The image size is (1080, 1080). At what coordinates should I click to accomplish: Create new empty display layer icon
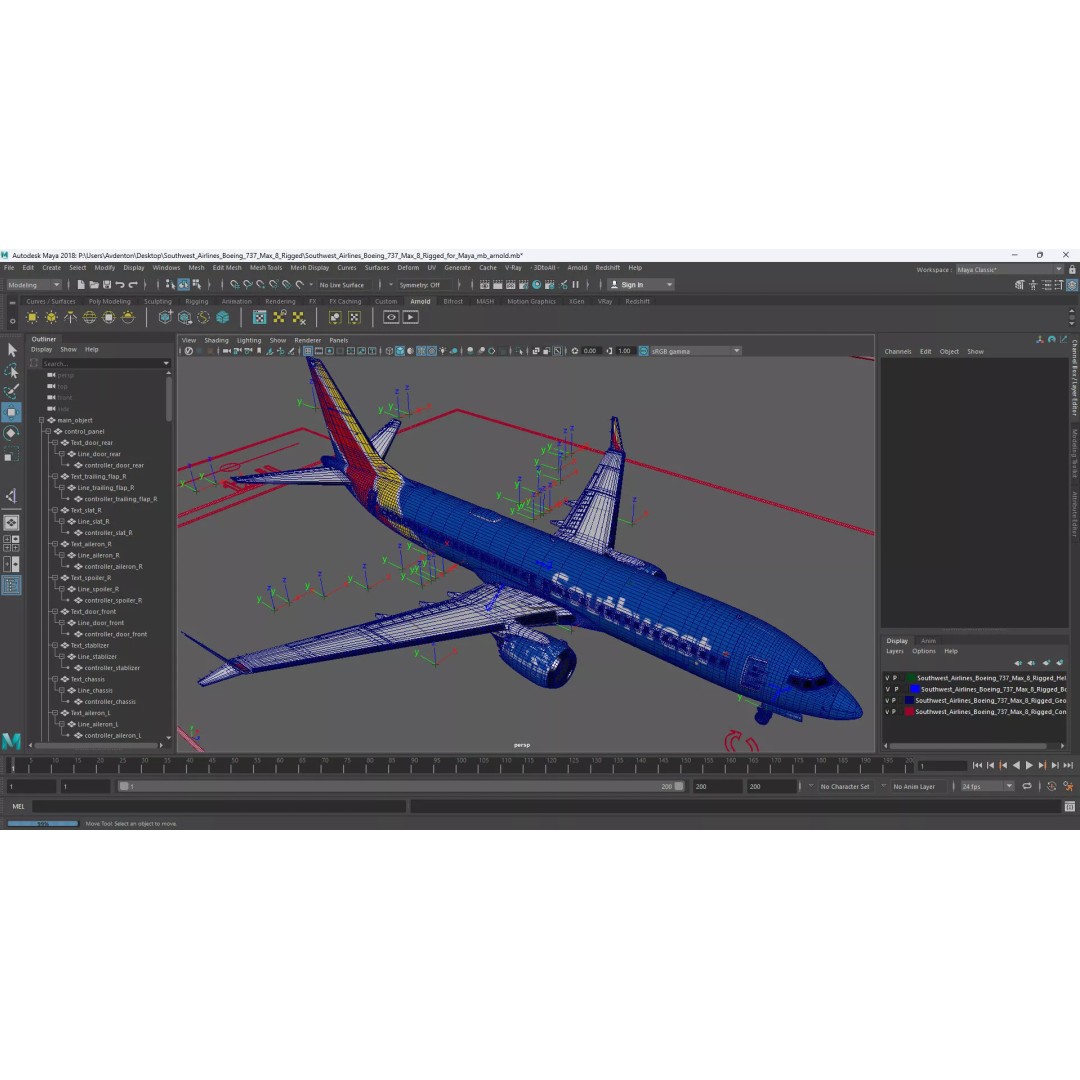click(x=1046, y=663)
